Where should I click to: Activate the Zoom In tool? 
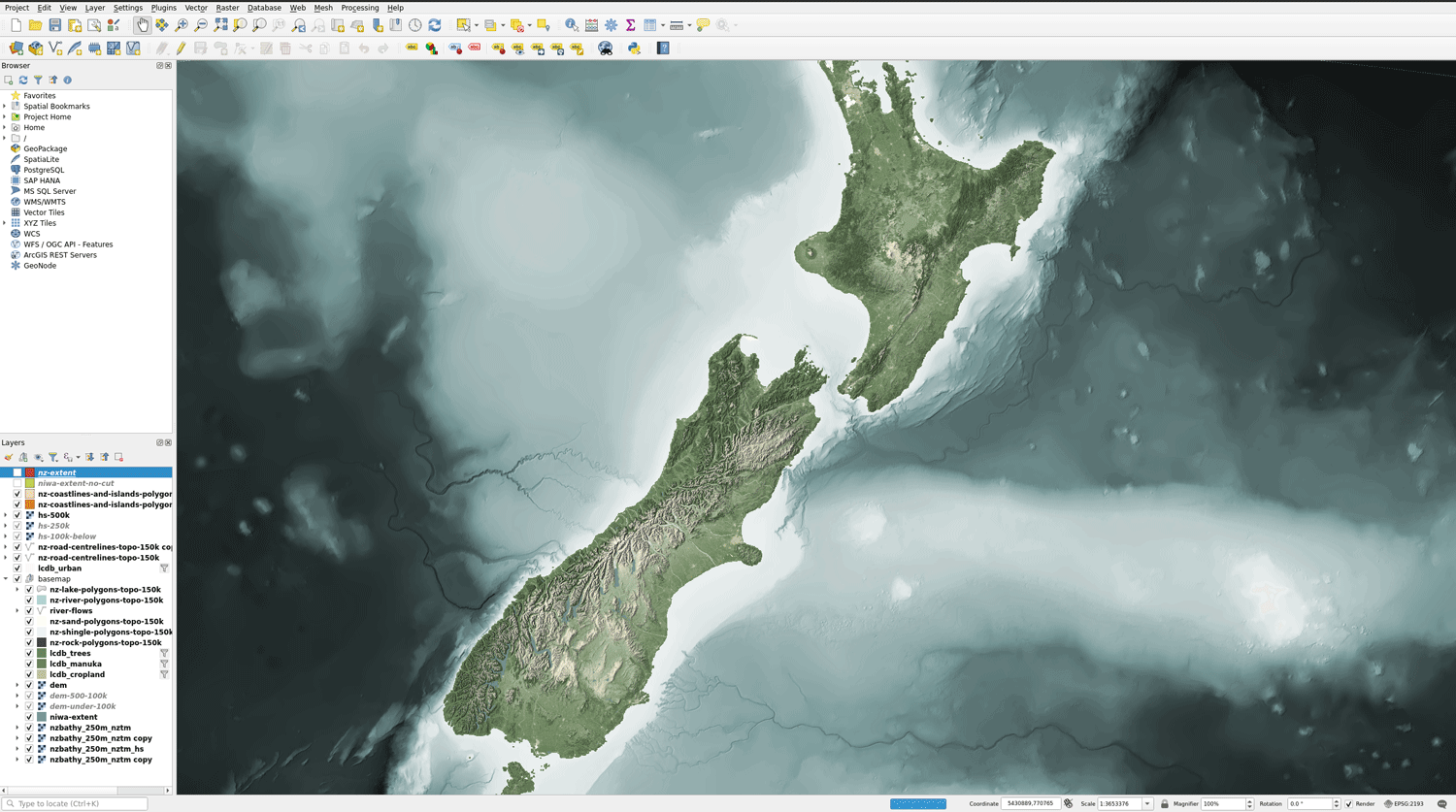pos(182,24)
